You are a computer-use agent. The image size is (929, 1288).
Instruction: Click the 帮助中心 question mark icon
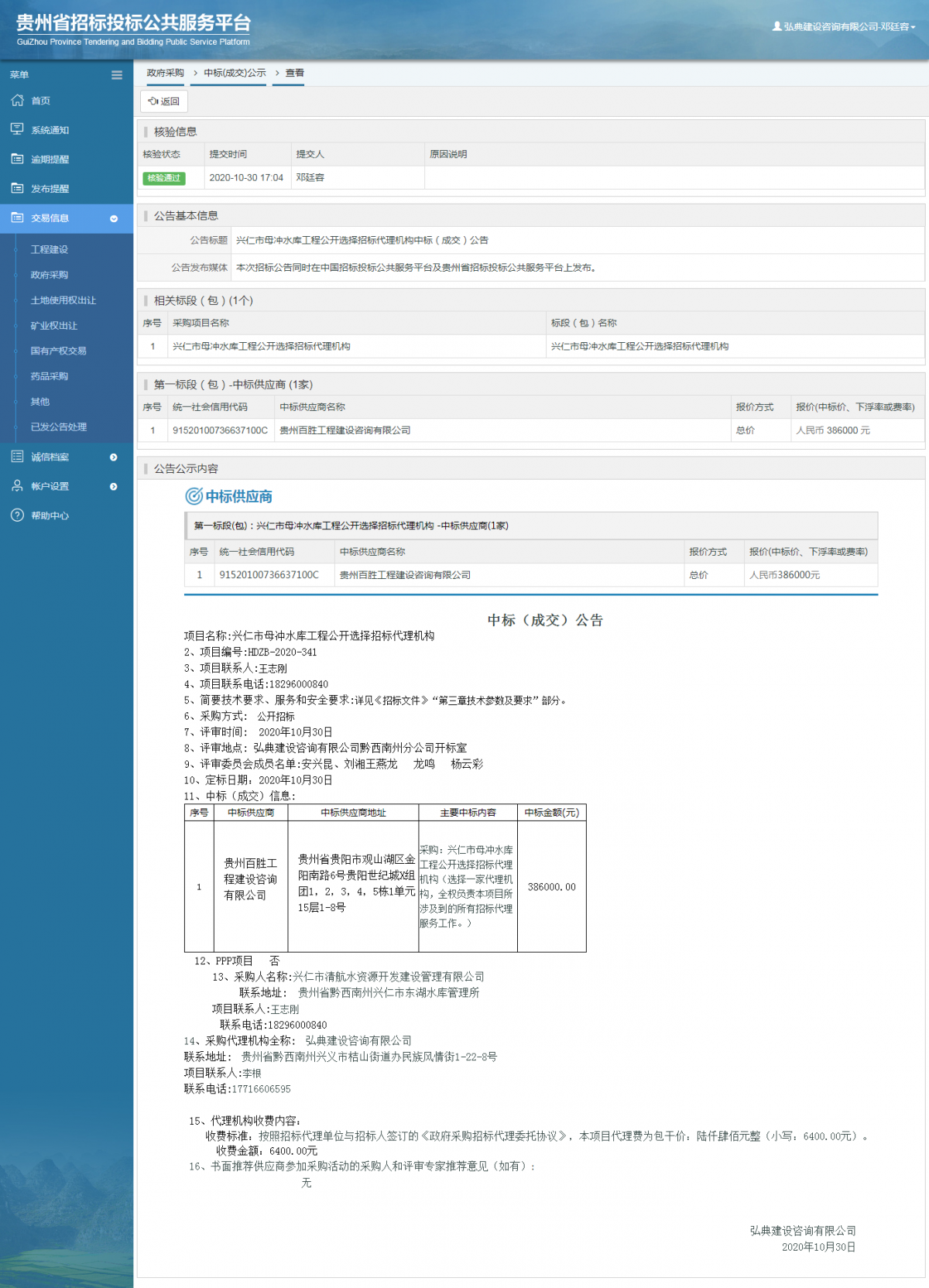(x=17, y=516)
